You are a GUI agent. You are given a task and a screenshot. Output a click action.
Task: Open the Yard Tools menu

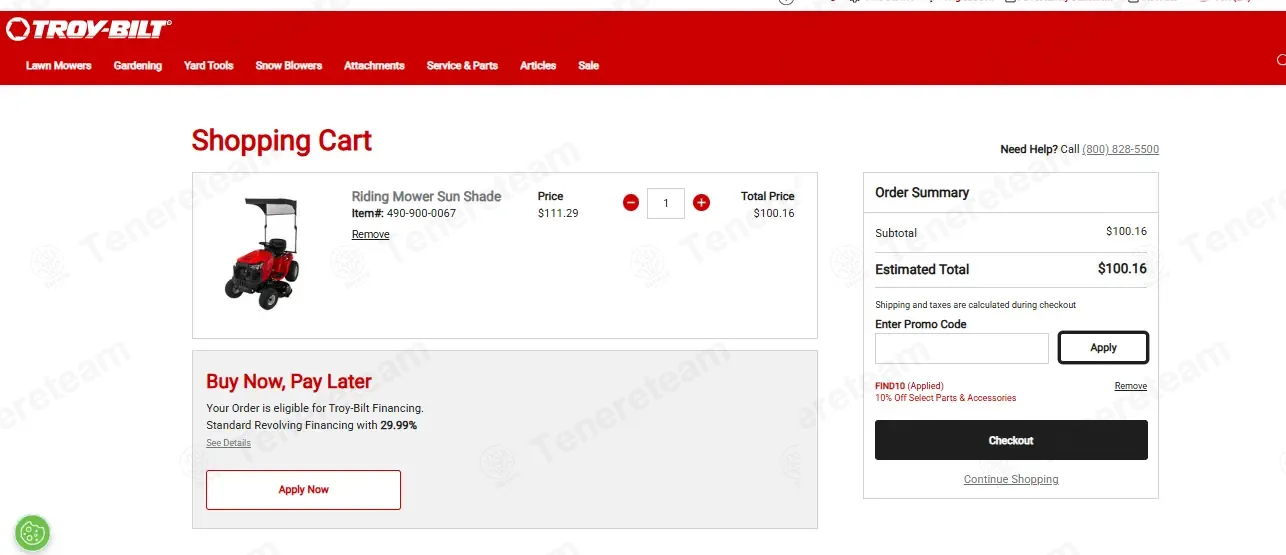click(x=209, y=66)
